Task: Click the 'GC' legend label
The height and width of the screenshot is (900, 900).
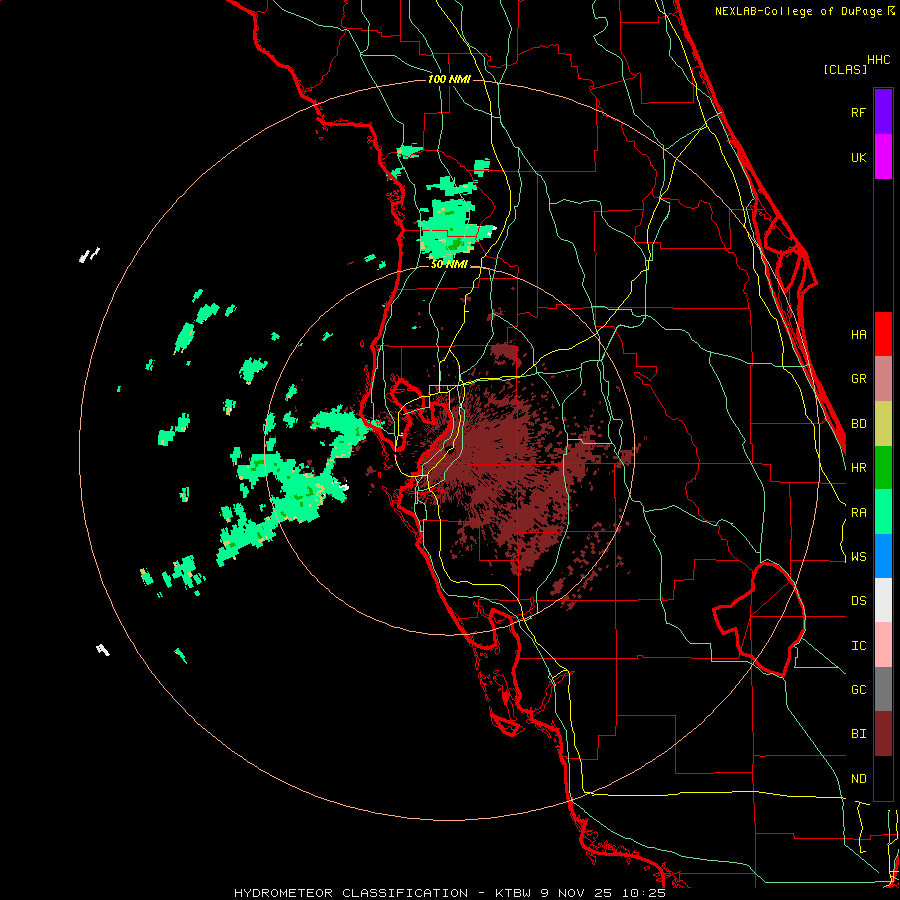Action: pyautogui.click(x=858, y=690)
